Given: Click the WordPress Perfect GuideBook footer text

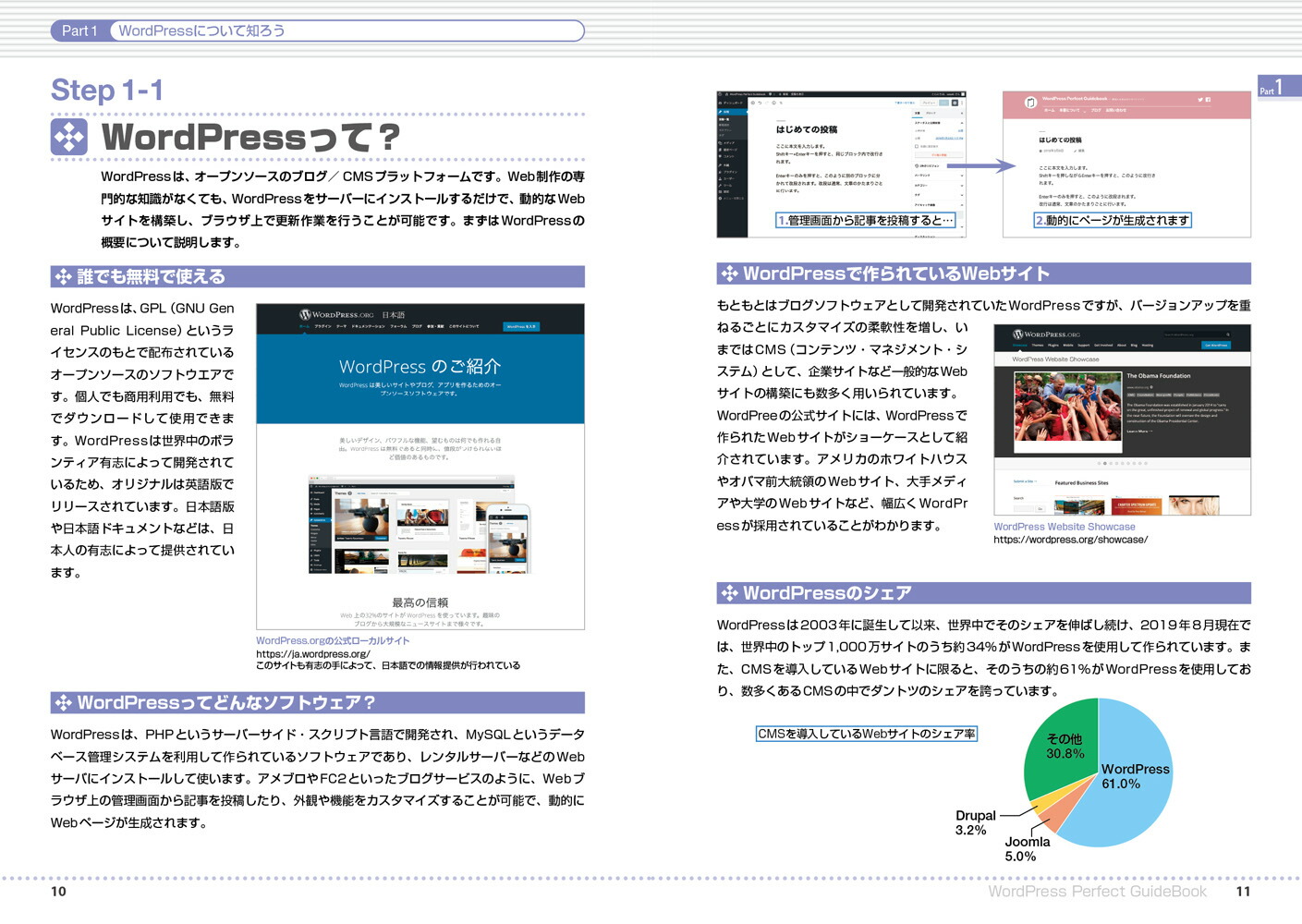Looking at the screenshot, I should coord(1097,892).
